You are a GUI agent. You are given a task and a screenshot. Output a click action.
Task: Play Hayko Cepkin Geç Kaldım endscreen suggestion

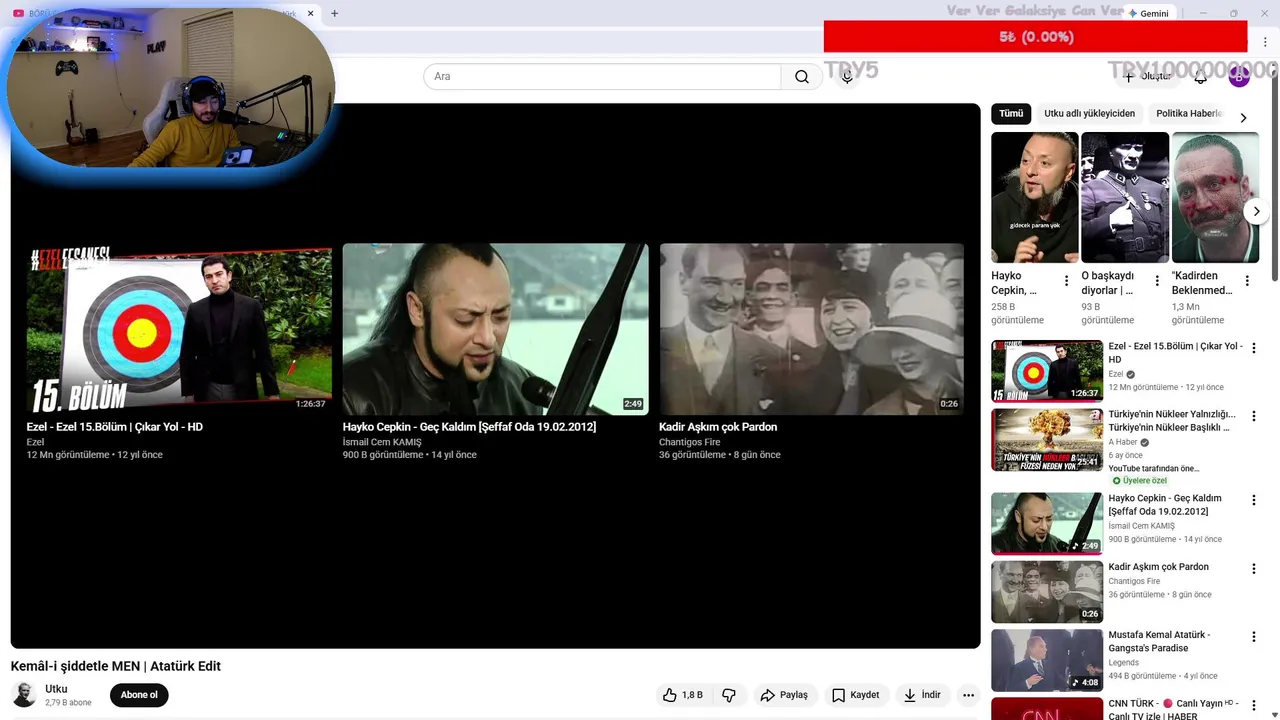tap(495, 330)
